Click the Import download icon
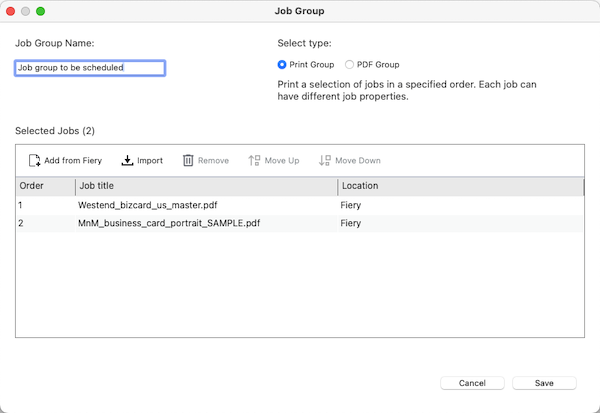This screenshot has height=413, width=600. [127, 160]
